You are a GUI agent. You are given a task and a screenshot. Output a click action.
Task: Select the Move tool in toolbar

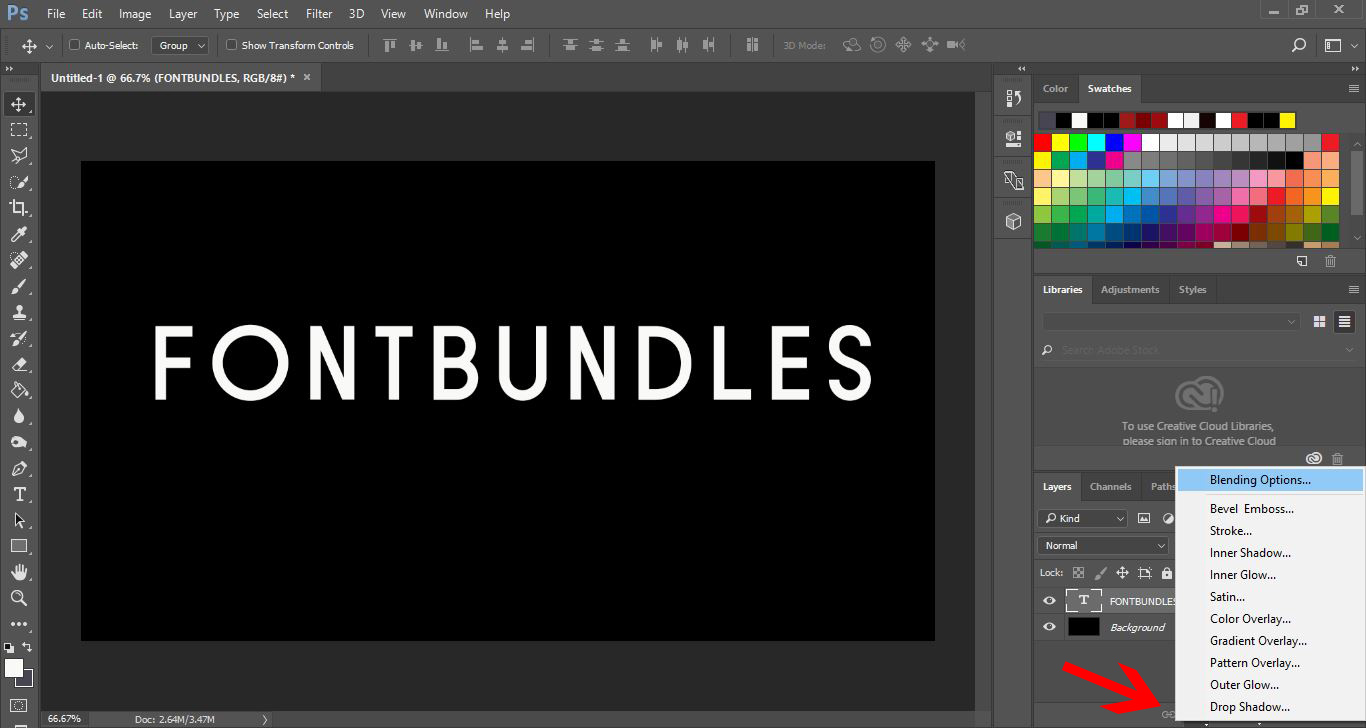coord(19,104)
